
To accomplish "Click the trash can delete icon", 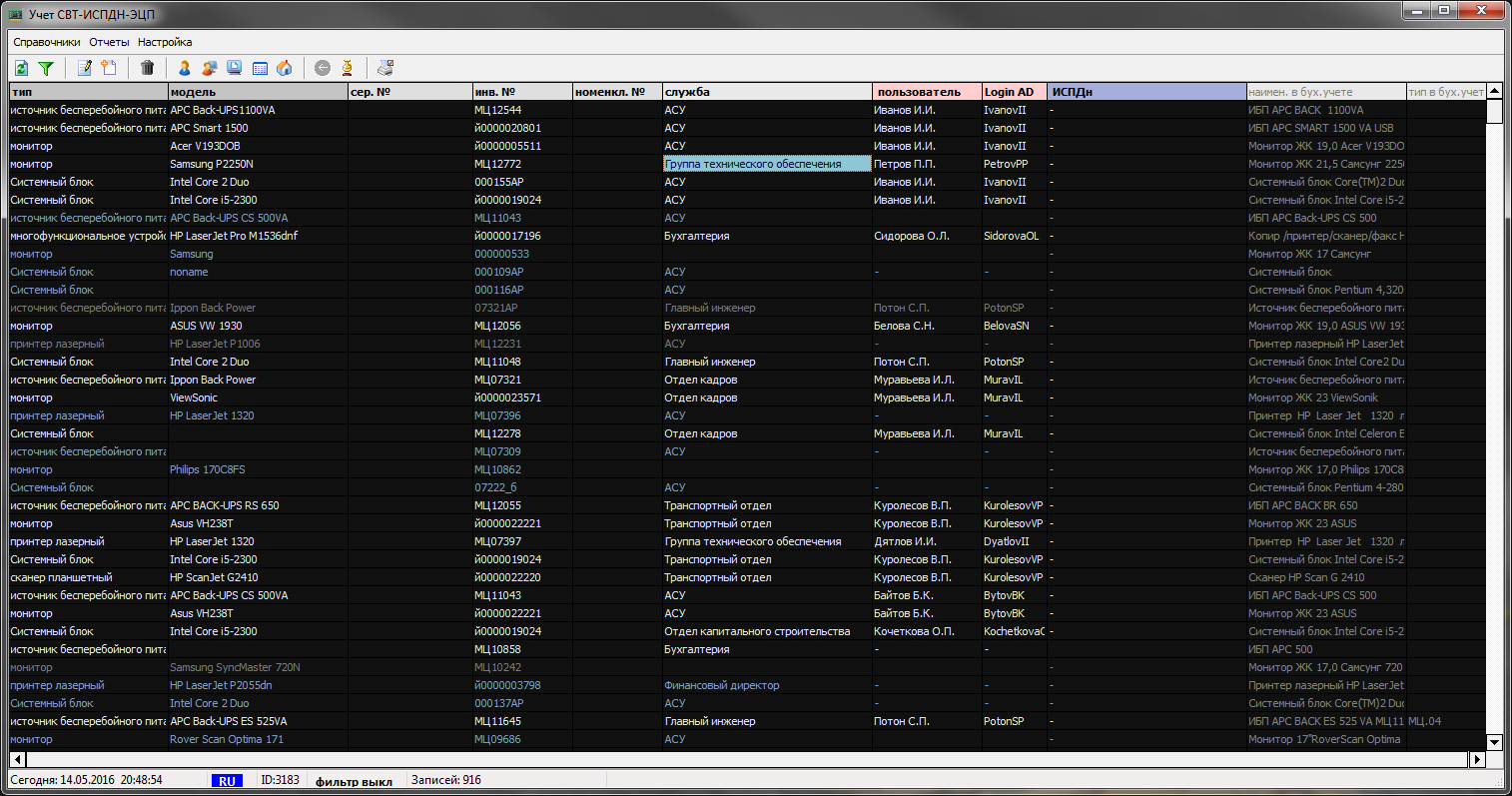I will pos(148,68).
